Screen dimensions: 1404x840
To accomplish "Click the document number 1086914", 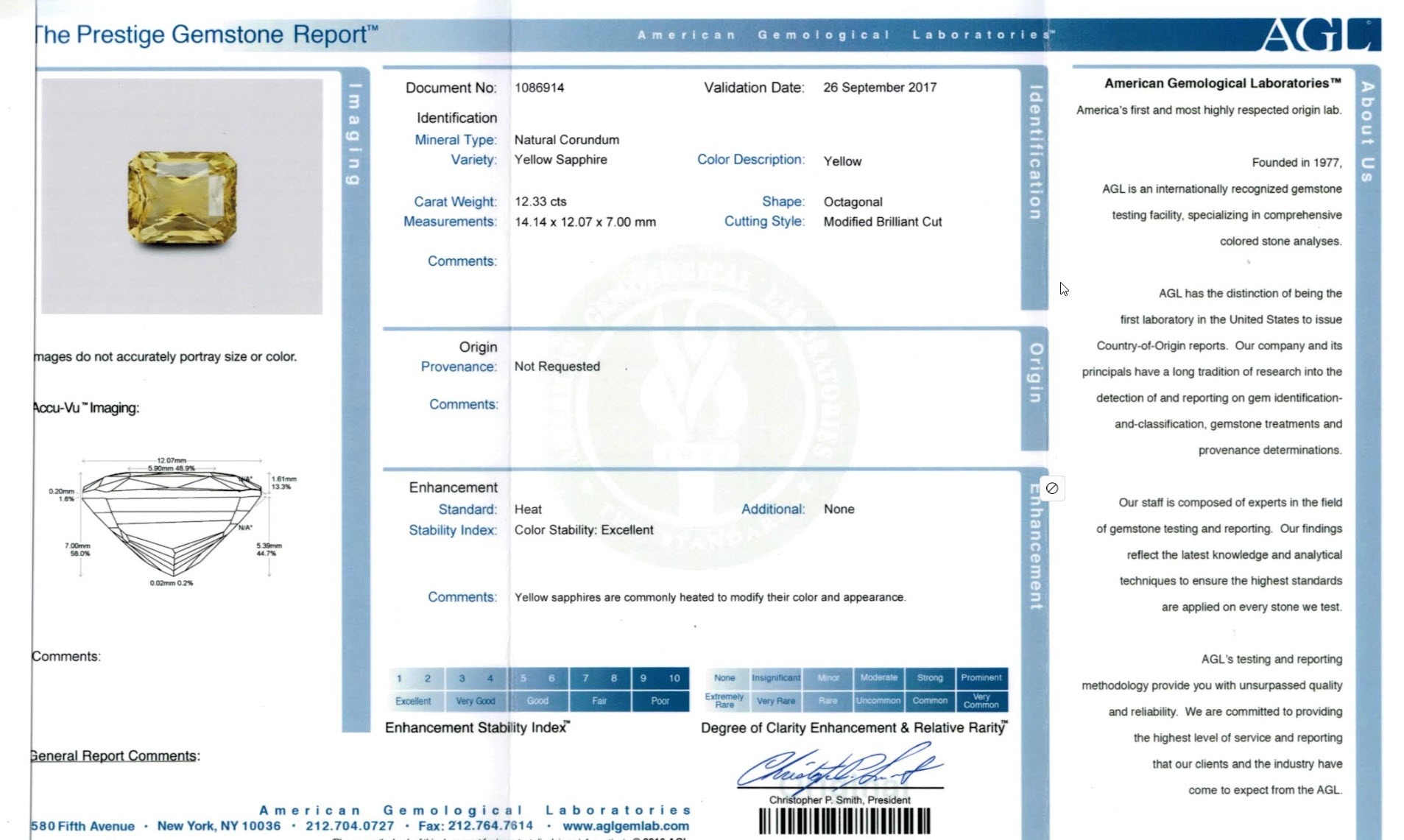I will (539, 88).
